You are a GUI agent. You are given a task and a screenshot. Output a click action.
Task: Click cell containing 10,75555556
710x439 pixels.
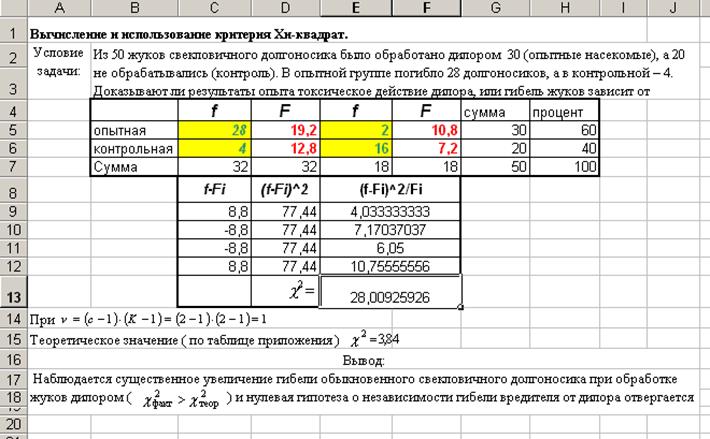390,266
